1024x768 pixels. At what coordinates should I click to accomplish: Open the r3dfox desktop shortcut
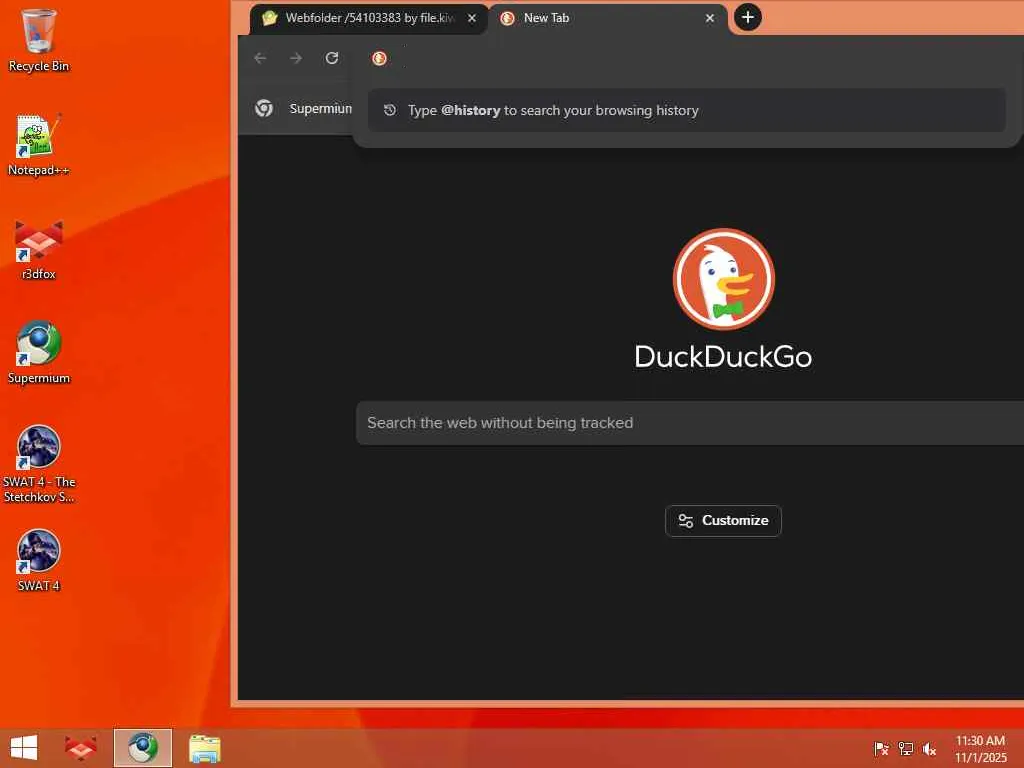(x=39, y=249)
